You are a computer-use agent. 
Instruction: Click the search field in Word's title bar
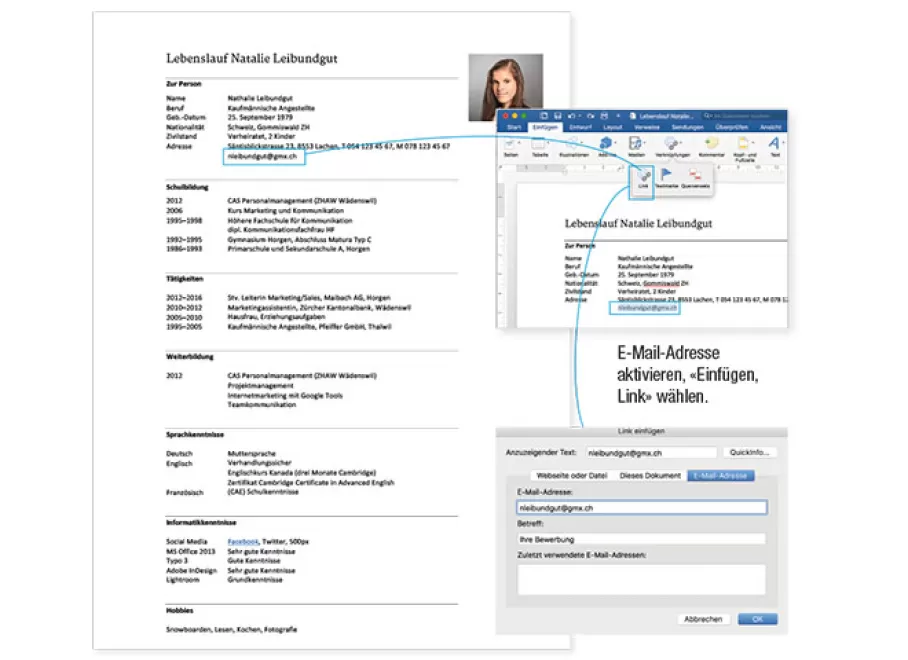[x=742, y=116]
